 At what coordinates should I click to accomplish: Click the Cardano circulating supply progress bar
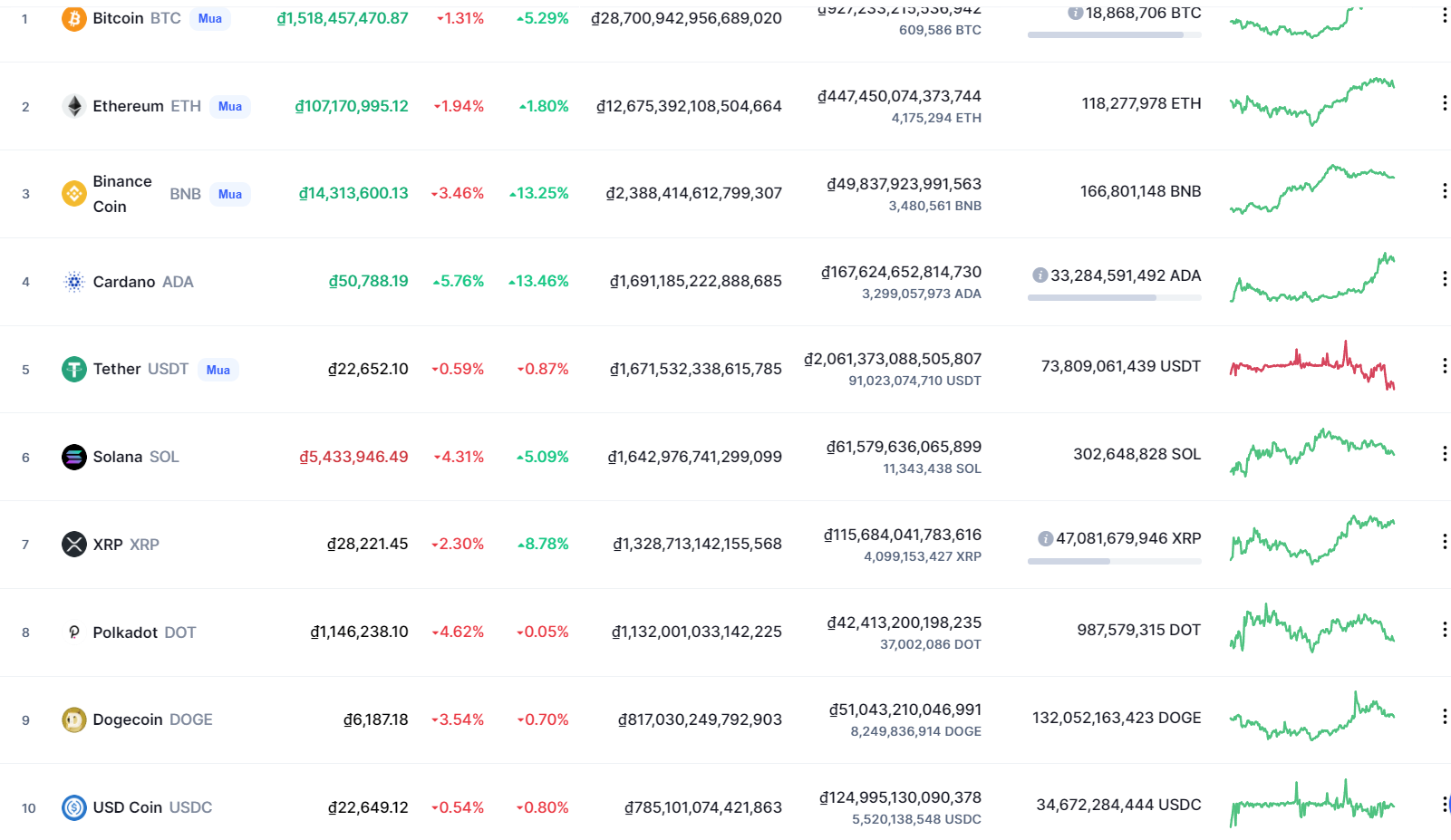point(1114,297)
